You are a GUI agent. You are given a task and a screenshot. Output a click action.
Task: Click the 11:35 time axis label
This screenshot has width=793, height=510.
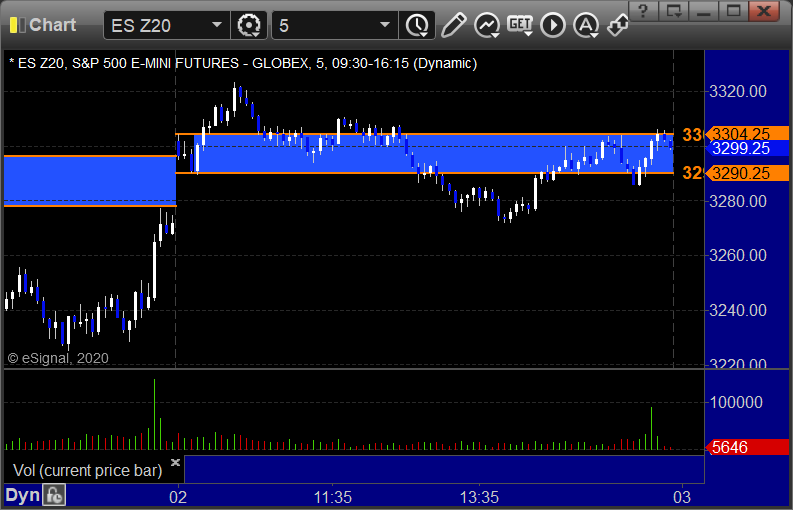(333, 497)
